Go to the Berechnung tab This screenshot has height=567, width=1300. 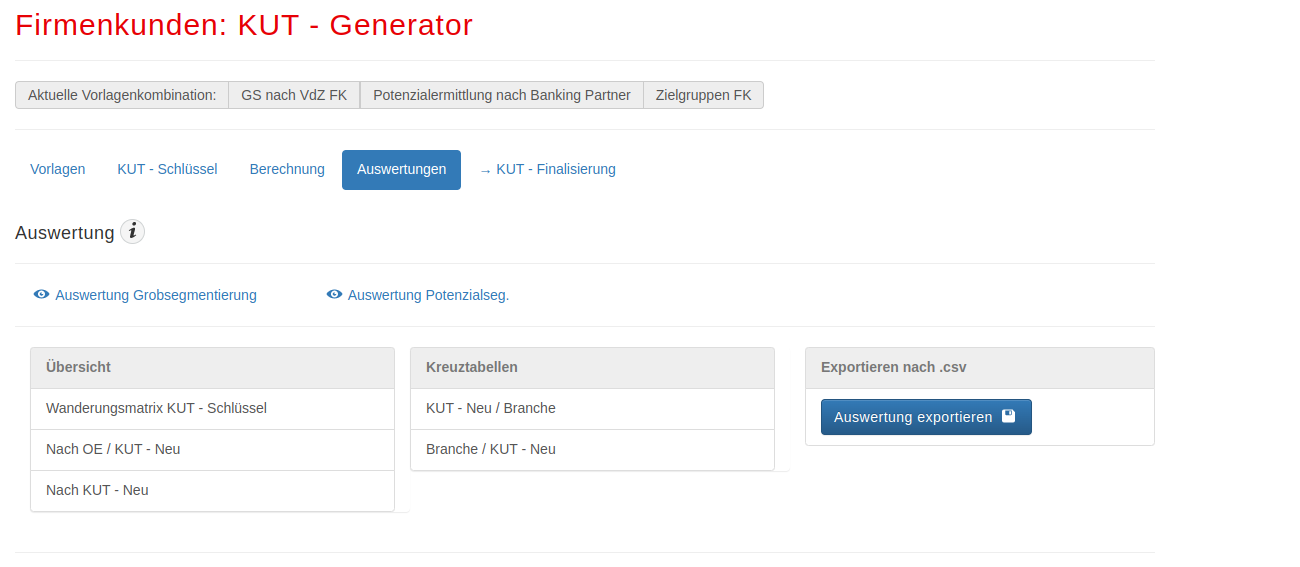click(x=287, y=169)
